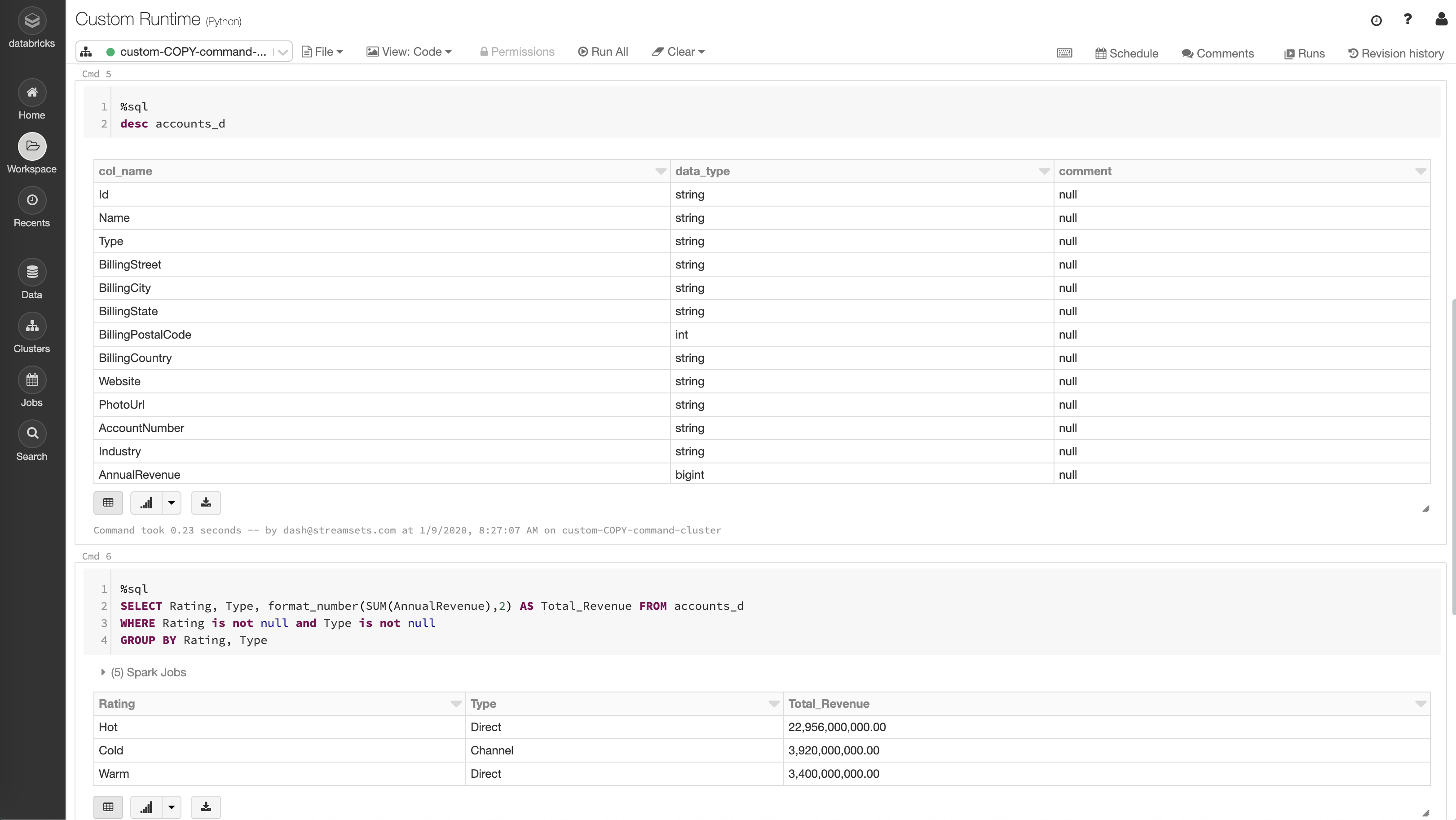Image resolution: width=1456 pixels, height=820 pixels.
Task: Switch Cmd 5 output to bar chart view
Action: click(146, 503)
